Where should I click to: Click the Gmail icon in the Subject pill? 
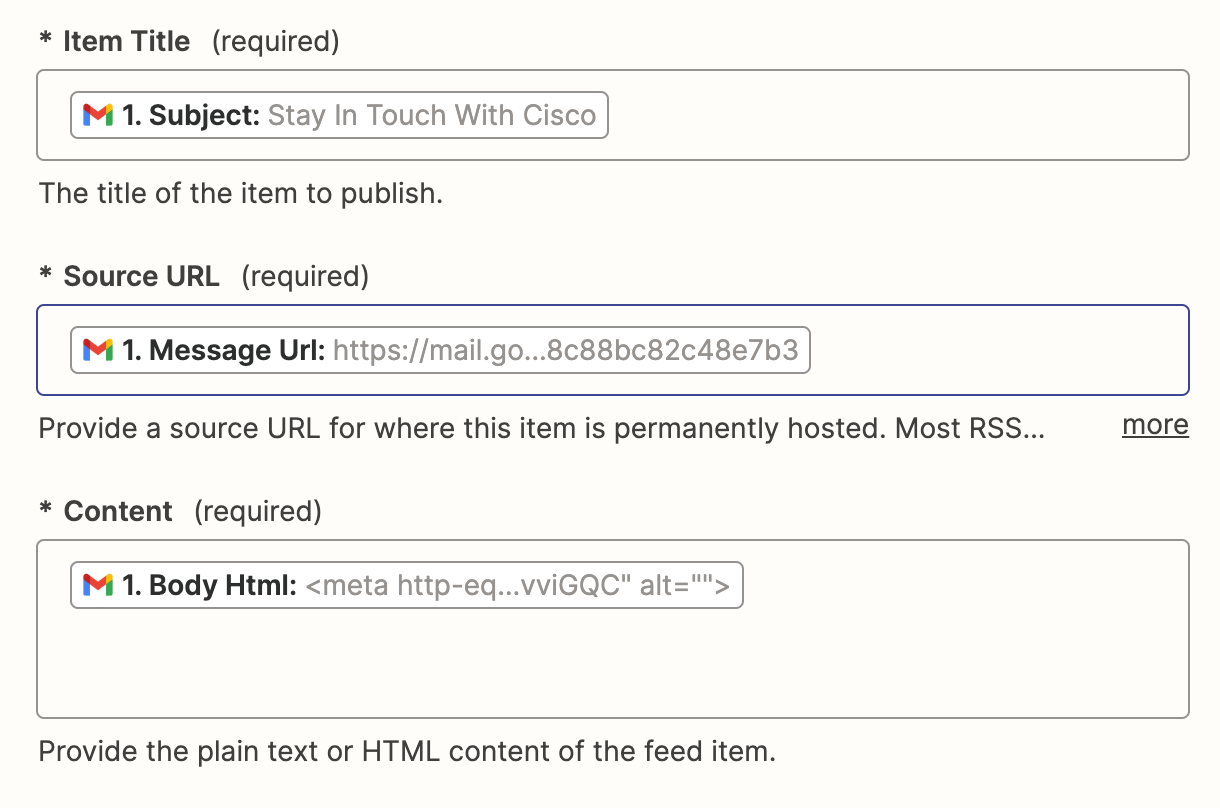[x=97, y=115]
